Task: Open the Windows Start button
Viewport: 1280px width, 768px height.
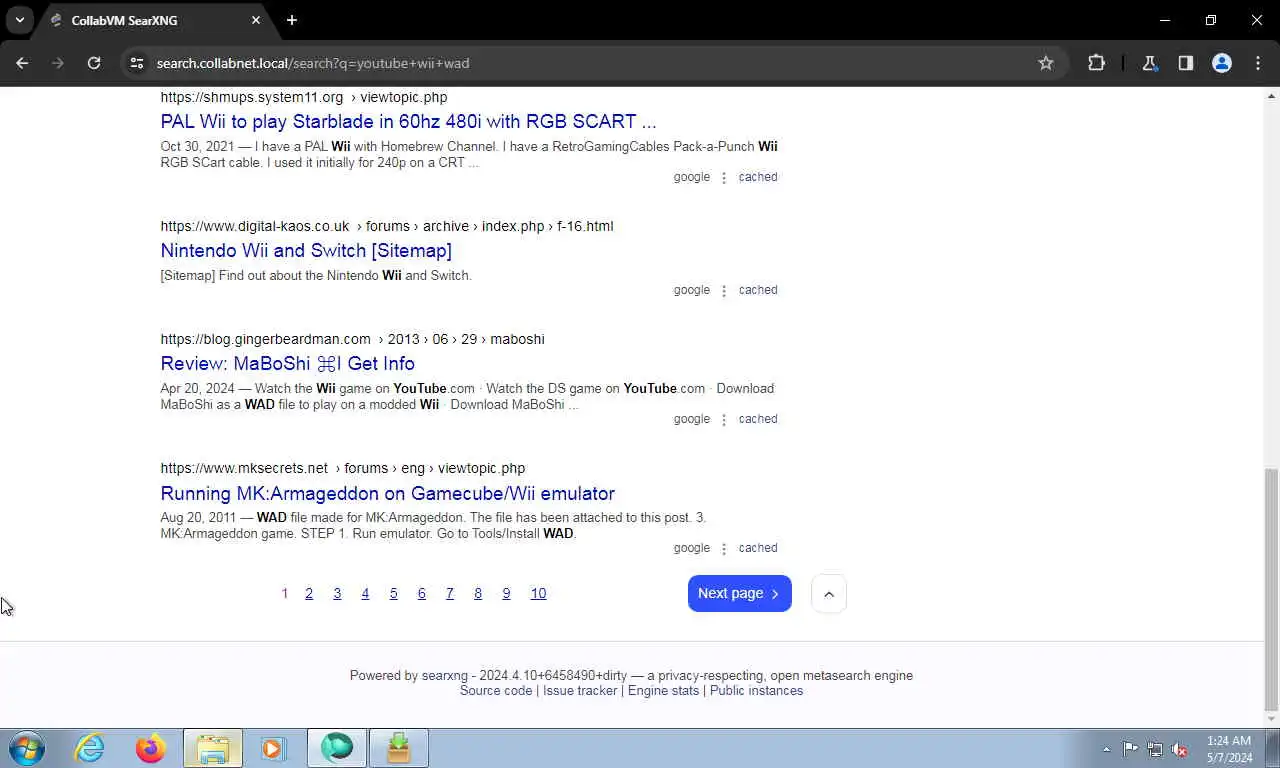Action: click(27, 748)
